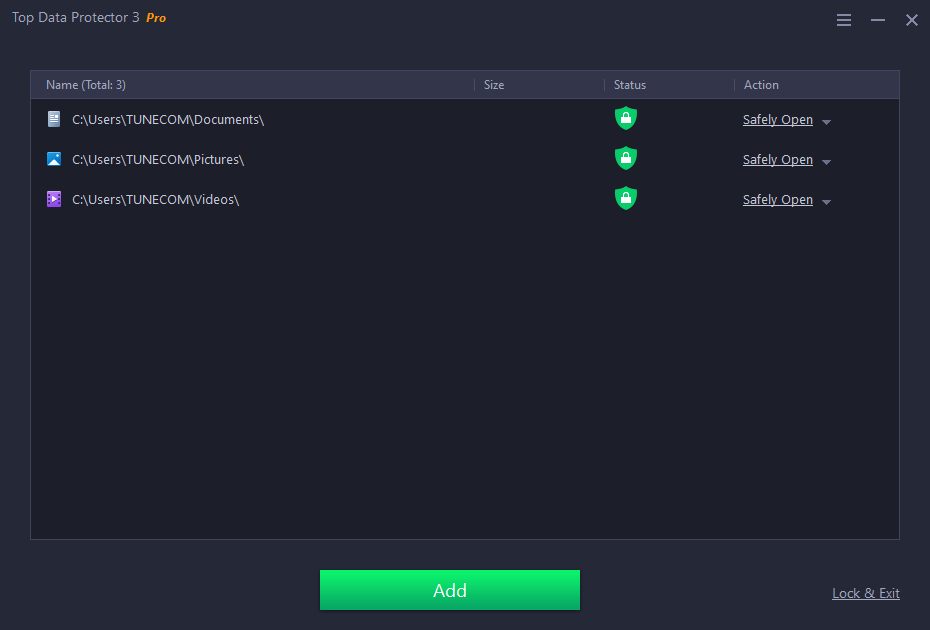Click the green lock shield for Pictures
This screenshot has width=930, height=630.
pyautogui.click(x=626, y=159)
